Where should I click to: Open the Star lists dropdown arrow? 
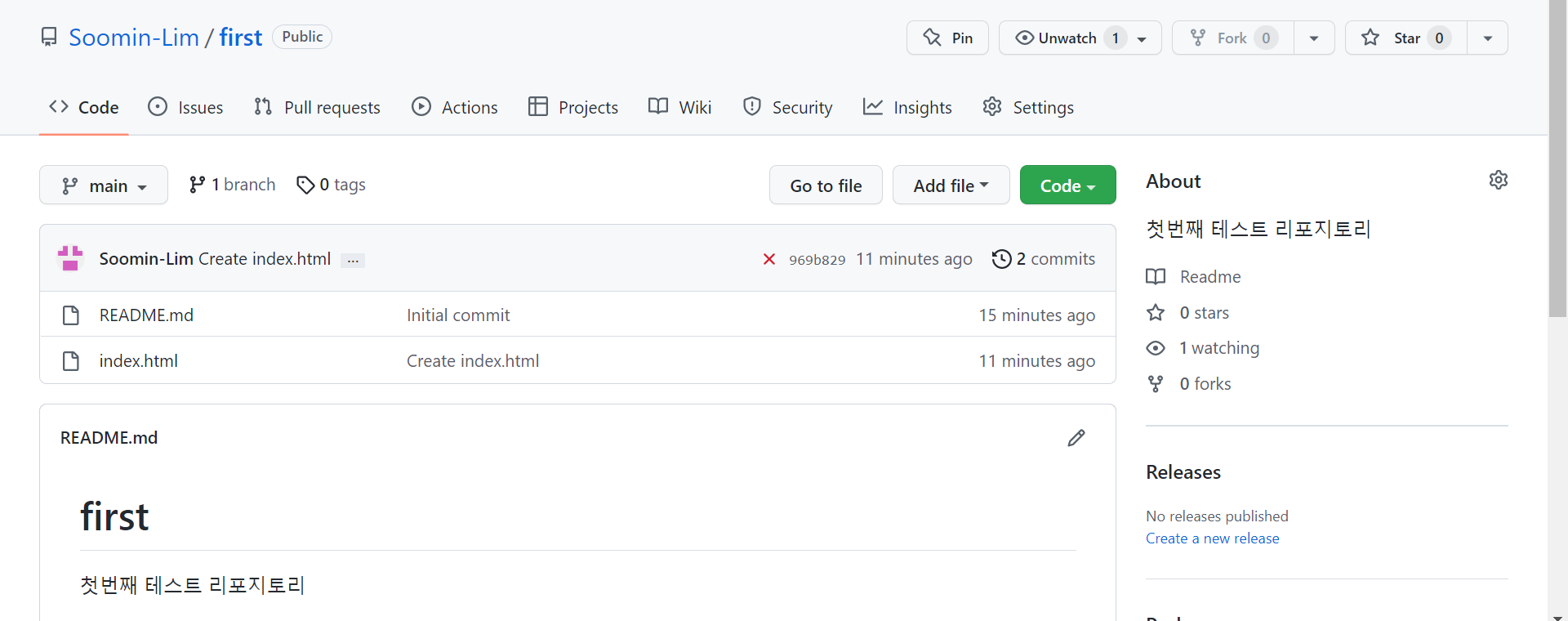1488,38
